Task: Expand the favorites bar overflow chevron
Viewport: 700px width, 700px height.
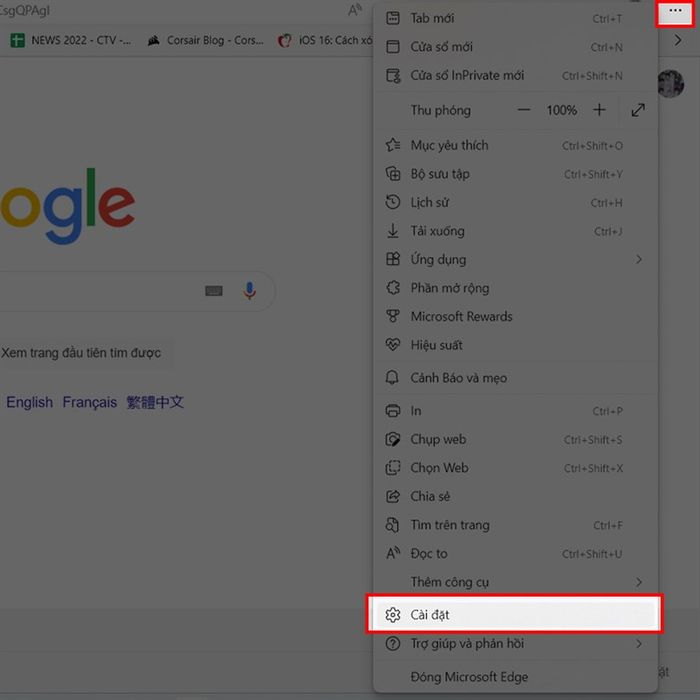Action: tap(678, 40)
